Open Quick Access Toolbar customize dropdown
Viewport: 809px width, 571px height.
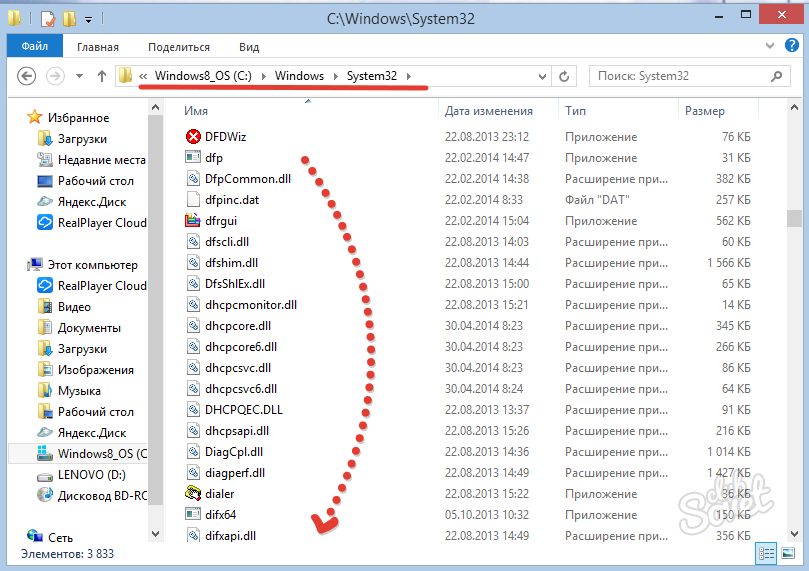89,20
